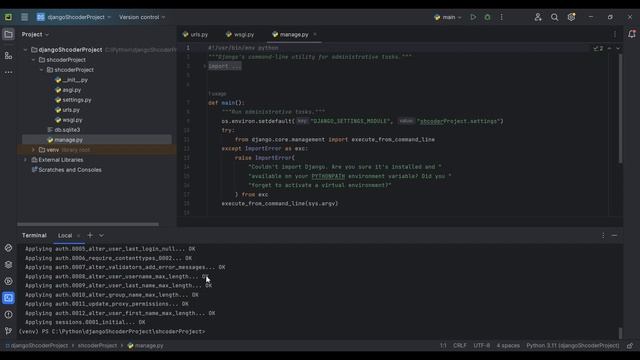Open terminal shell options dropdown arrow
Image resolution: width=640 pixels, height=360 pixels.
pos(101,236)
